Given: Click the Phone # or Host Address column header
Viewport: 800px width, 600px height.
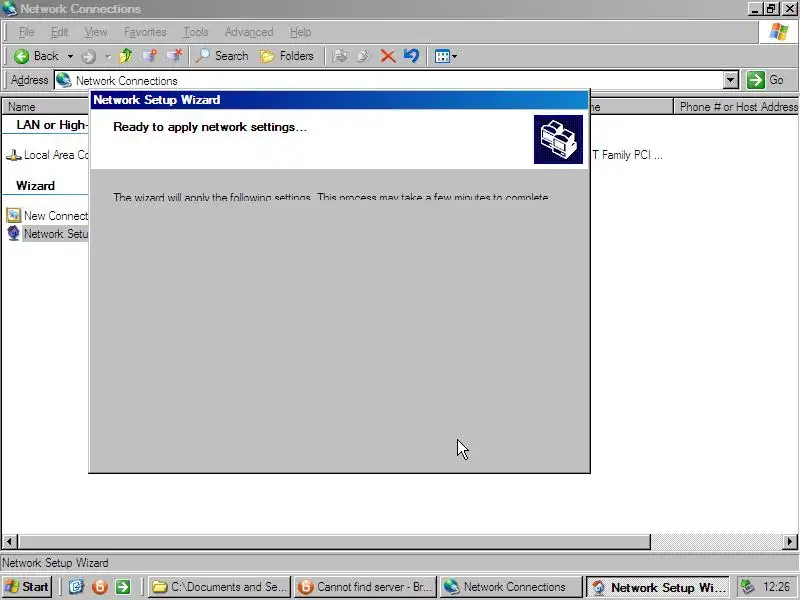Looking at the screenshot, I should (736, 107).
